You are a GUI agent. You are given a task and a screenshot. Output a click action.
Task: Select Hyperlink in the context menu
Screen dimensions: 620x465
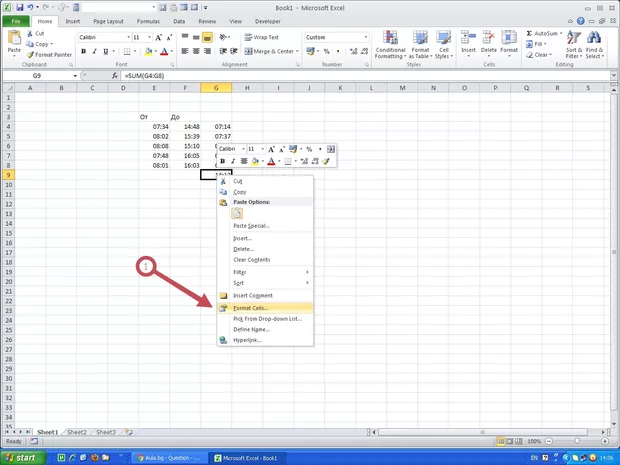click(250, 340)
